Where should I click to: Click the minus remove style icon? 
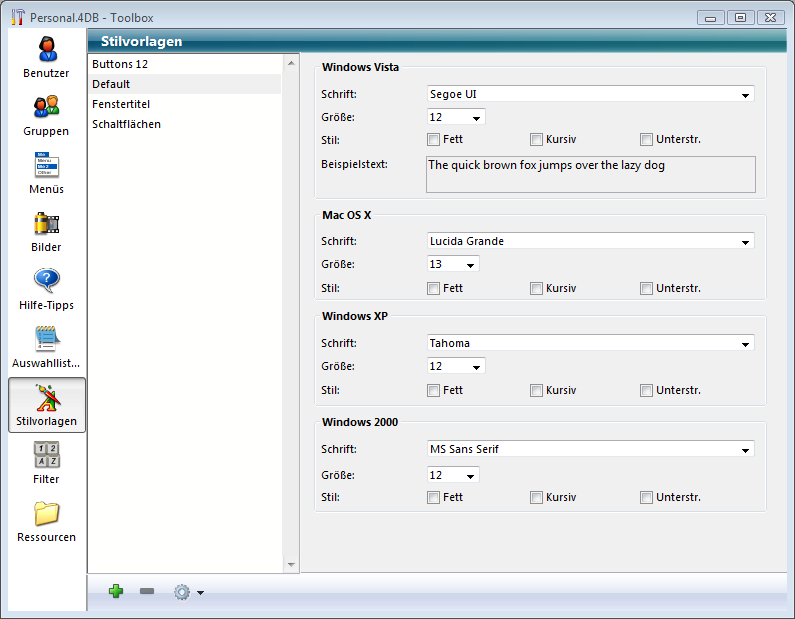(x=147, y=592)
